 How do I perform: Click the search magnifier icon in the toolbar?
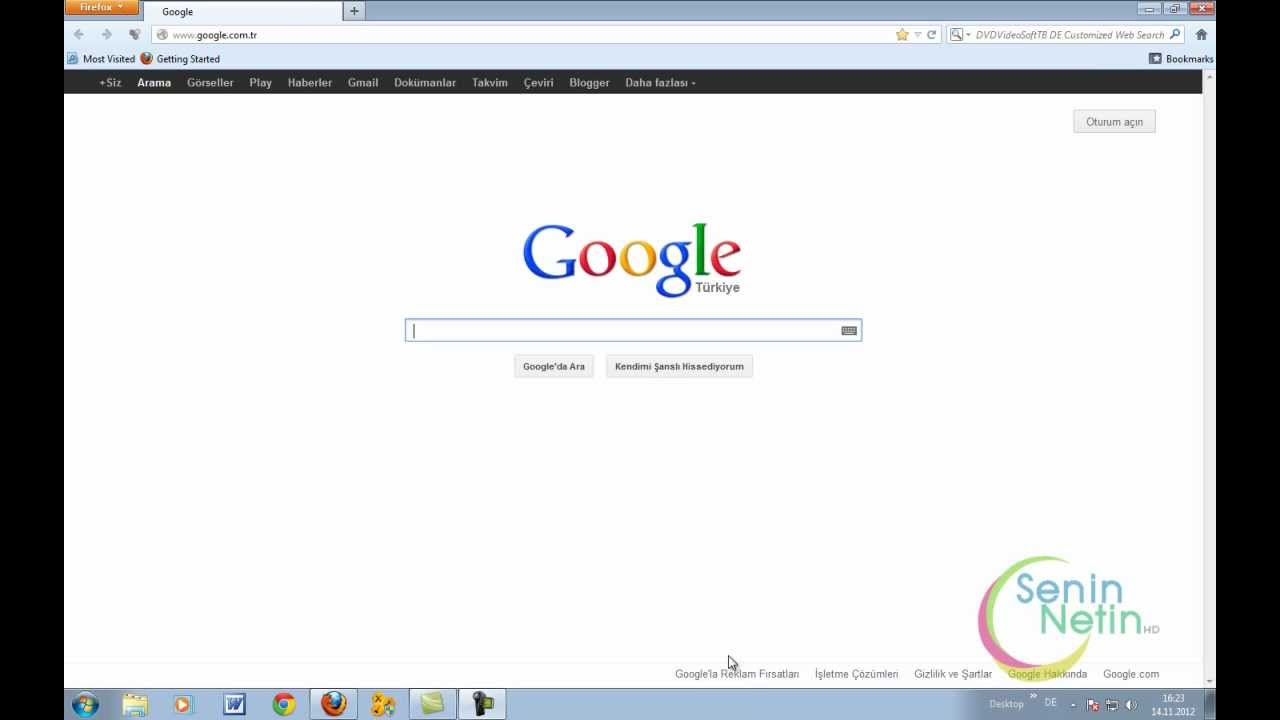(x=1175, y=35)
